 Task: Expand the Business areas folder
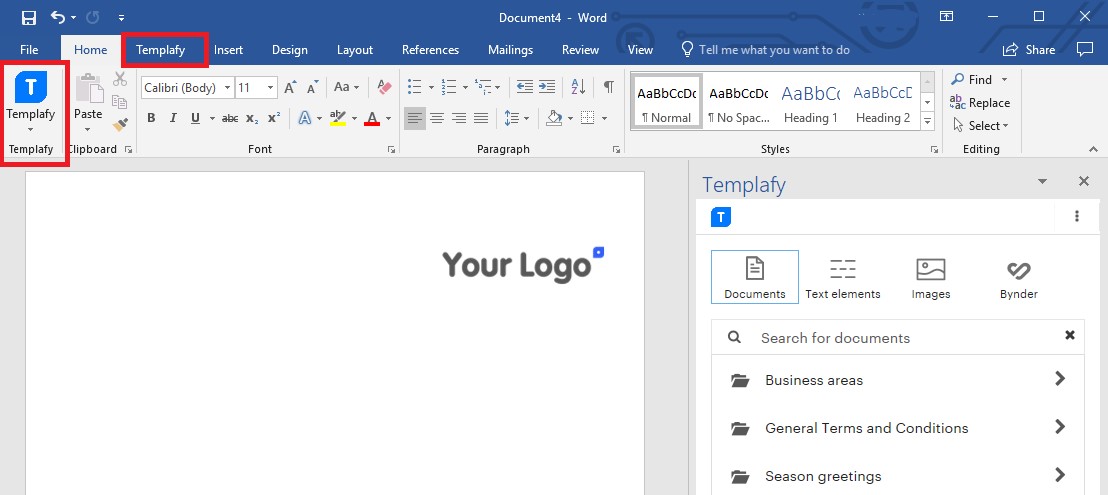coord(897,380)
